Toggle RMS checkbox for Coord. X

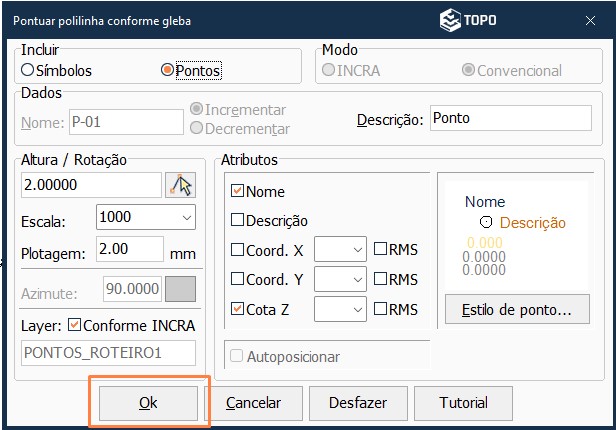coord(380,249)
